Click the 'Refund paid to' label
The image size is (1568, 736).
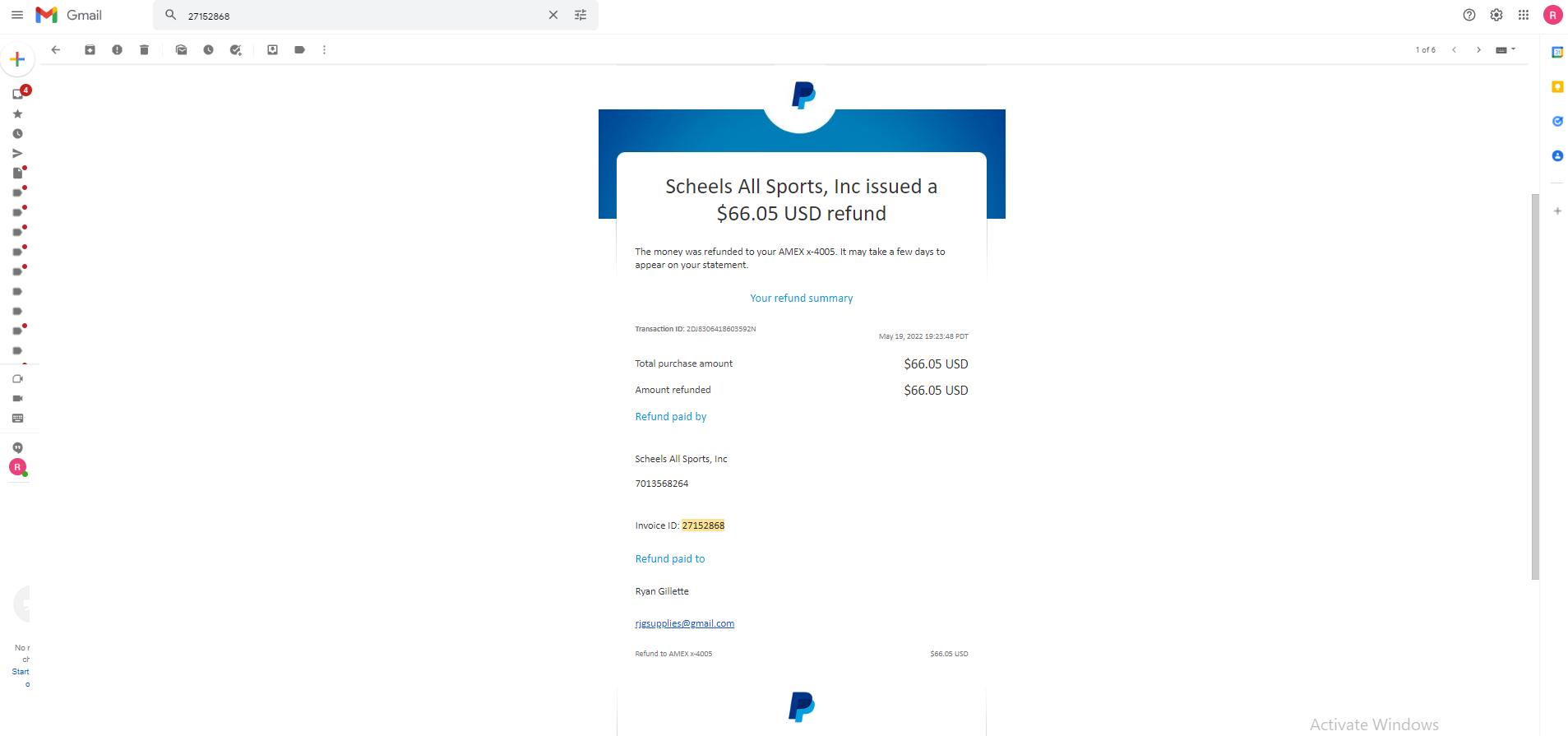[669, 559]
